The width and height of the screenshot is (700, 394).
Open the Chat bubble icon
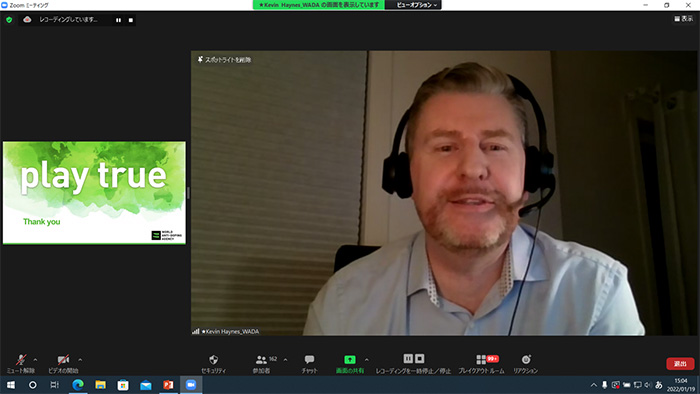click(309, 359)
